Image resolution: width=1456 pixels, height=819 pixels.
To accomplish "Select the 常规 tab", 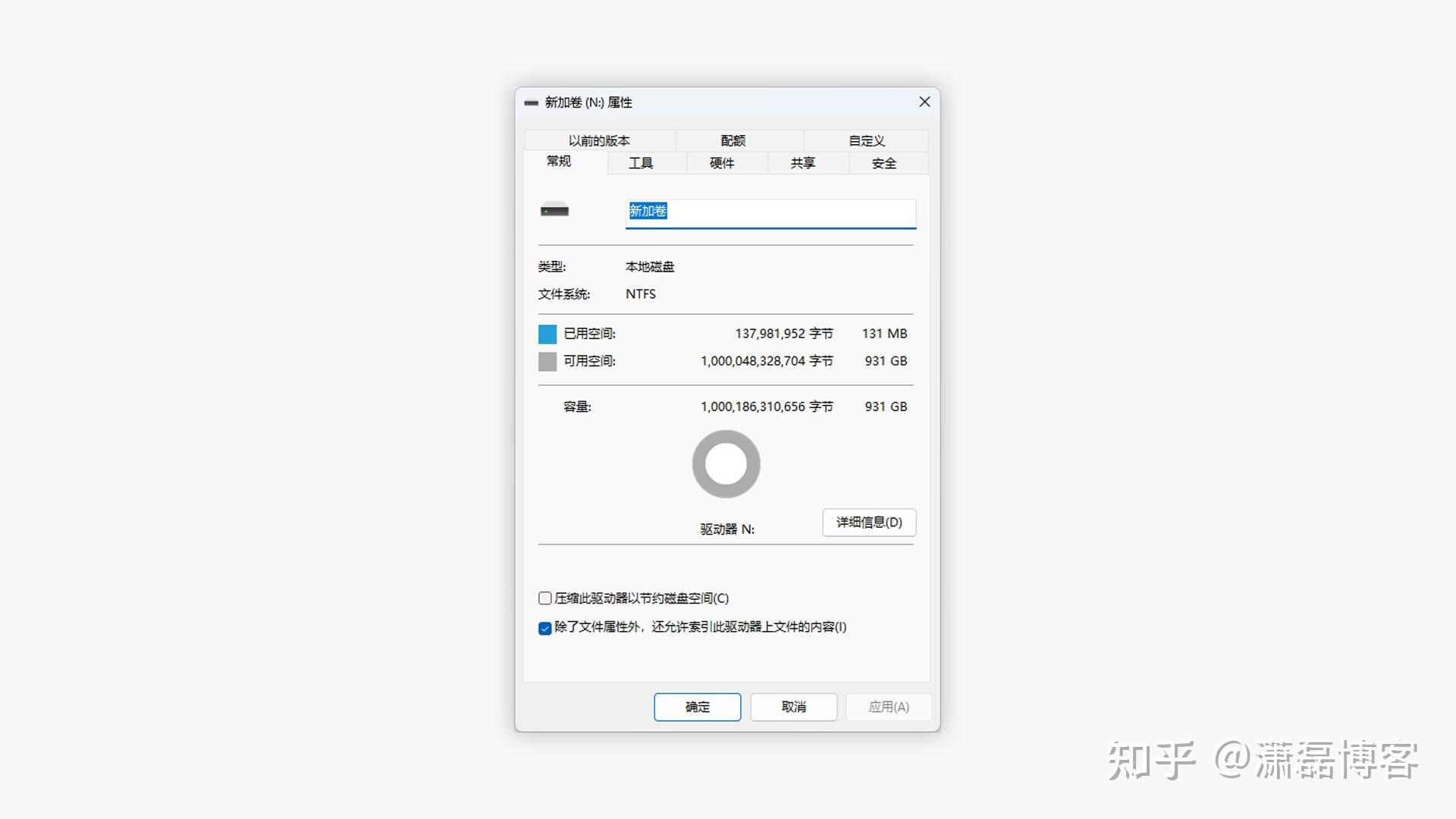I will click(557, 162).
